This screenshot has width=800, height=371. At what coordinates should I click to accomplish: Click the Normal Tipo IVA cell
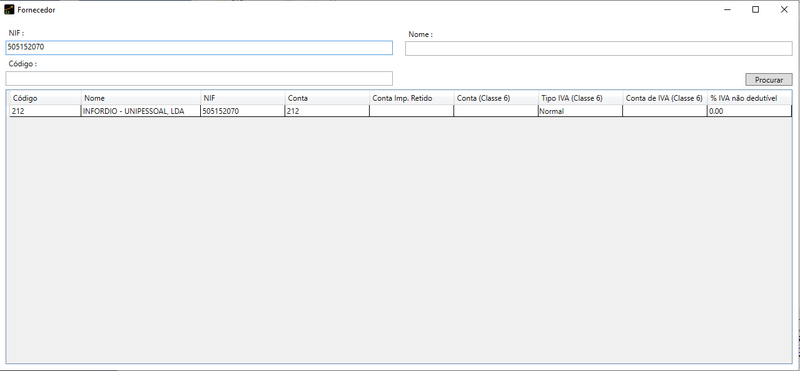[581, 111]
